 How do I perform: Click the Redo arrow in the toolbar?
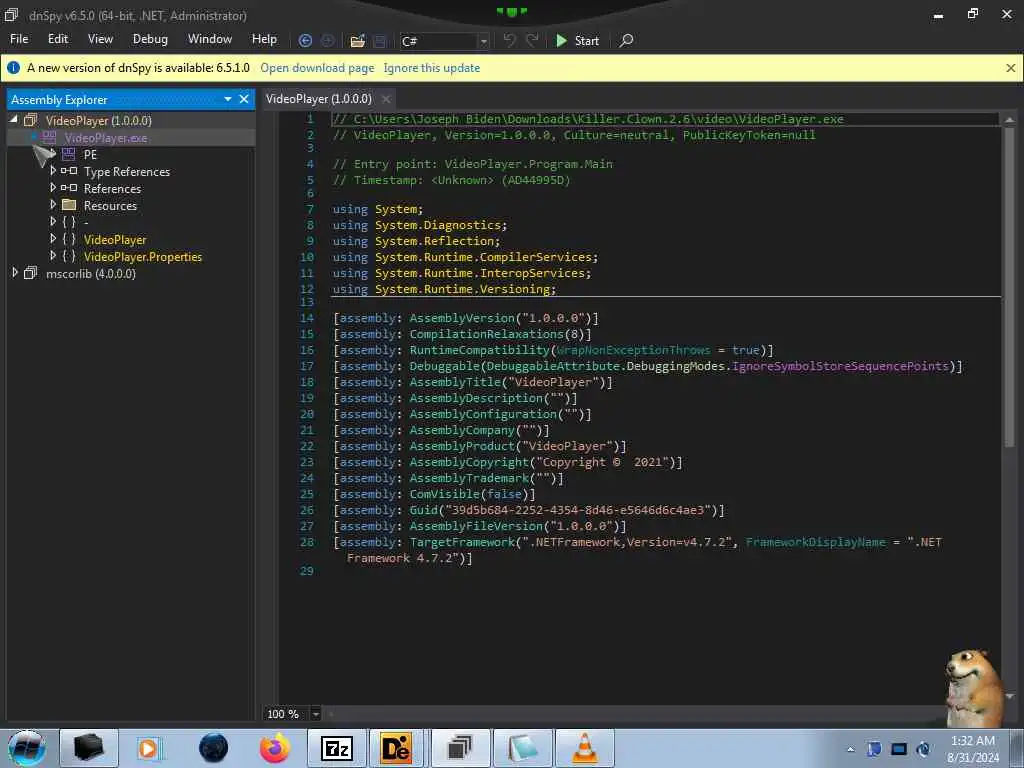click(x=532, y=40)
